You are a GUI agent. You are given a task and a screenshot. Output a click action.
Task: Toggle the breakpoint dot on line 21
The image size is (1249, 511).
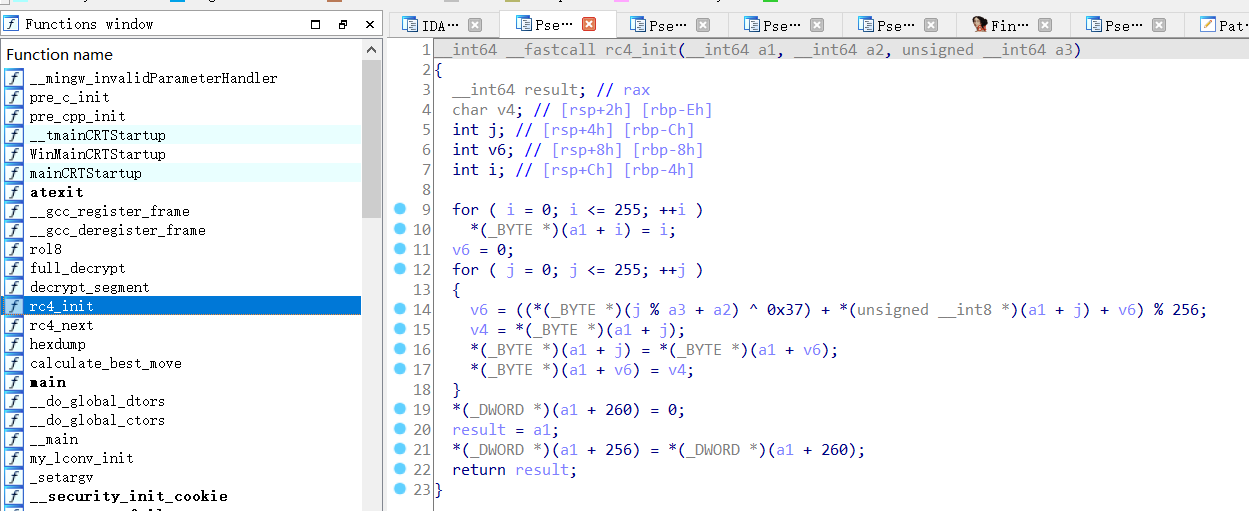[x=400, y=449]
